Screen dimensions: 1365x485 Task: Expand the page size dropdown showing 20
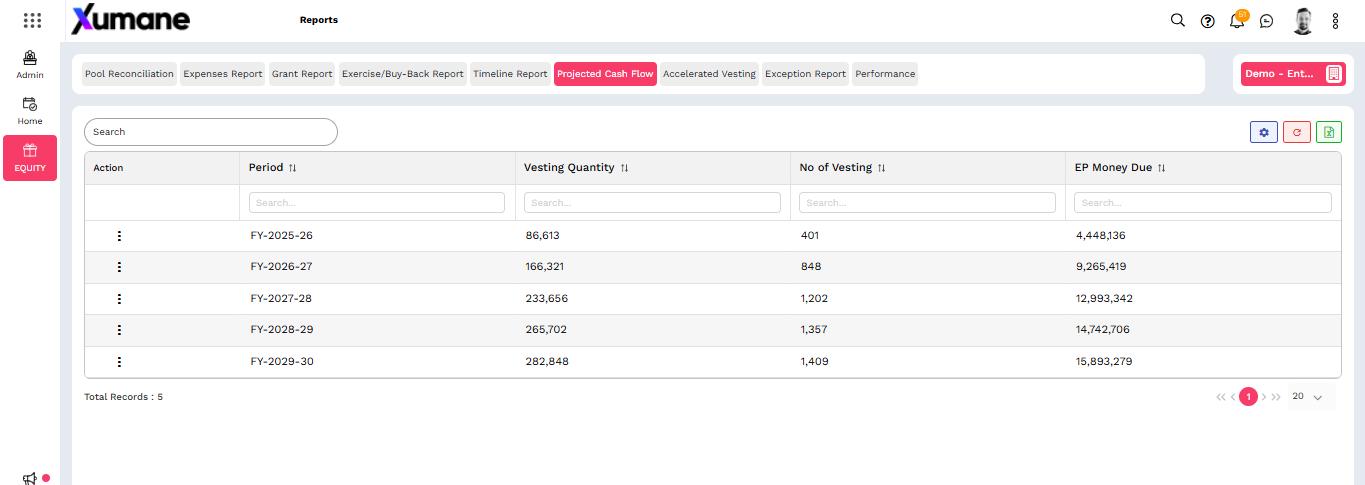1306,397
